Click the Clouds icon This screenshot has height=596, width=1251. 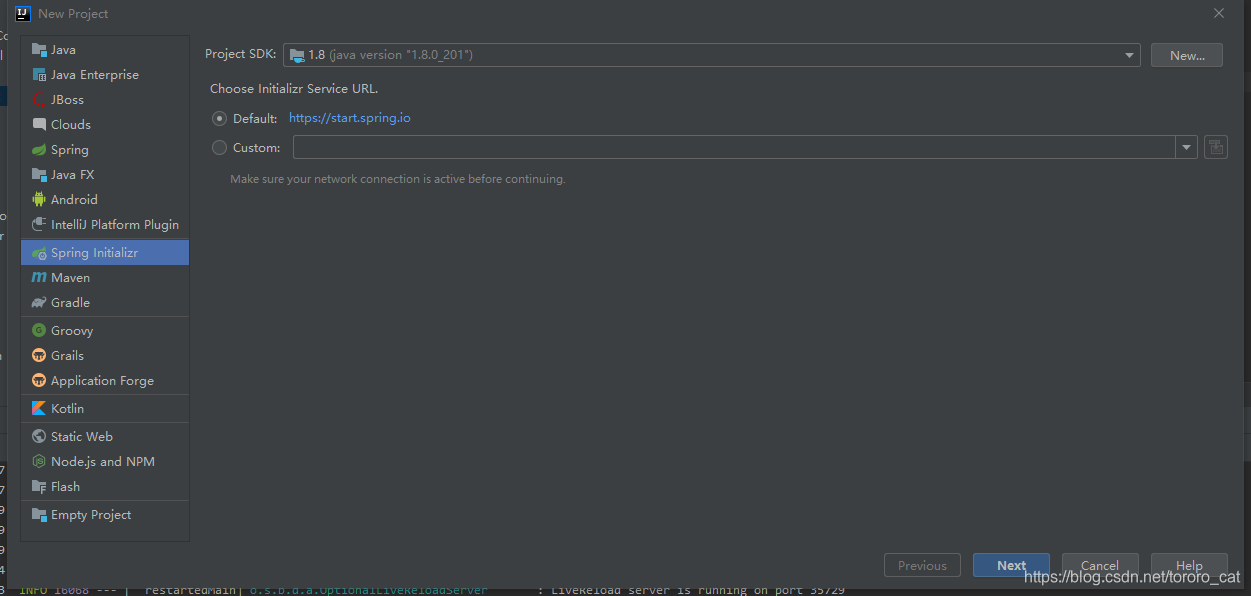39,124
